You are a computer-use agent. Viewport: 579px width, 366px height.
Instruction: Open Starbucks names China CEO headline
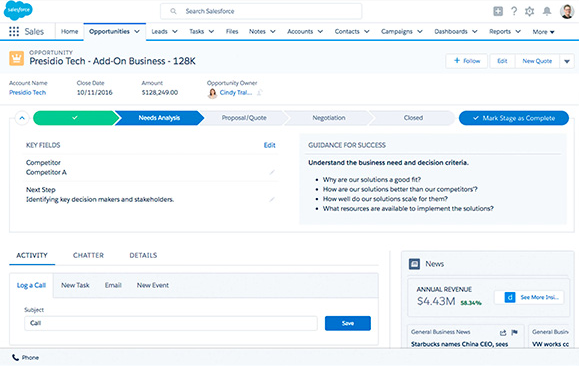click(x=459, y=344)
